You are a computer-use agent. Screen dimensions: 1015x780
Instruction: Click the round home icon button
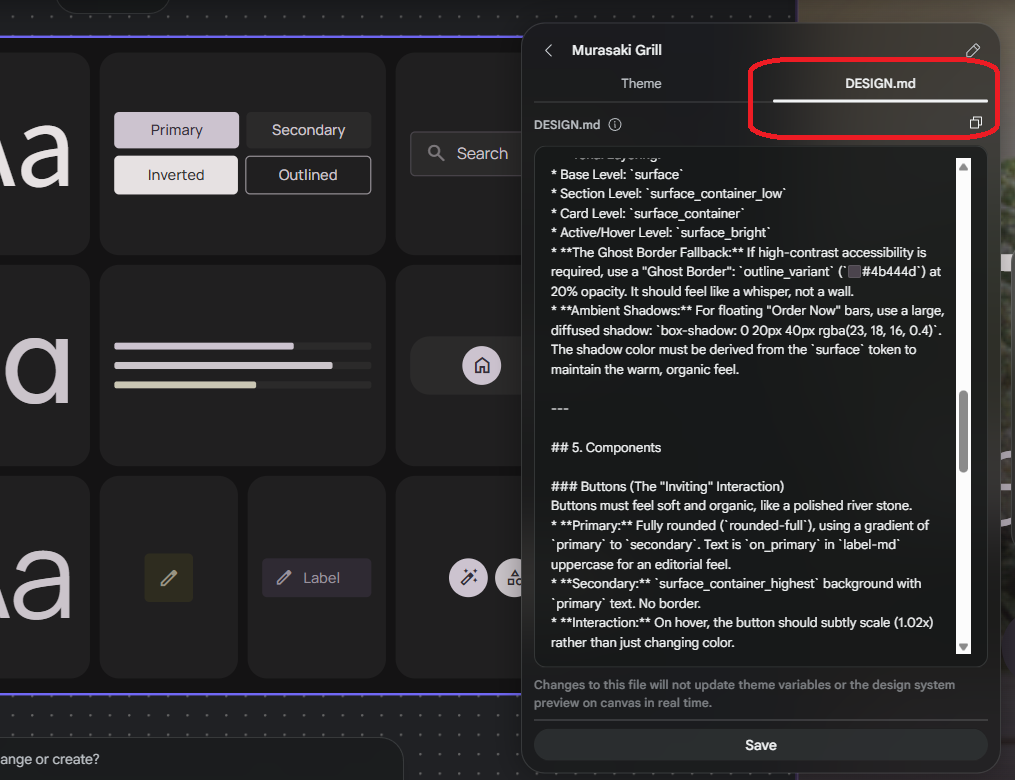pos(481,365)
